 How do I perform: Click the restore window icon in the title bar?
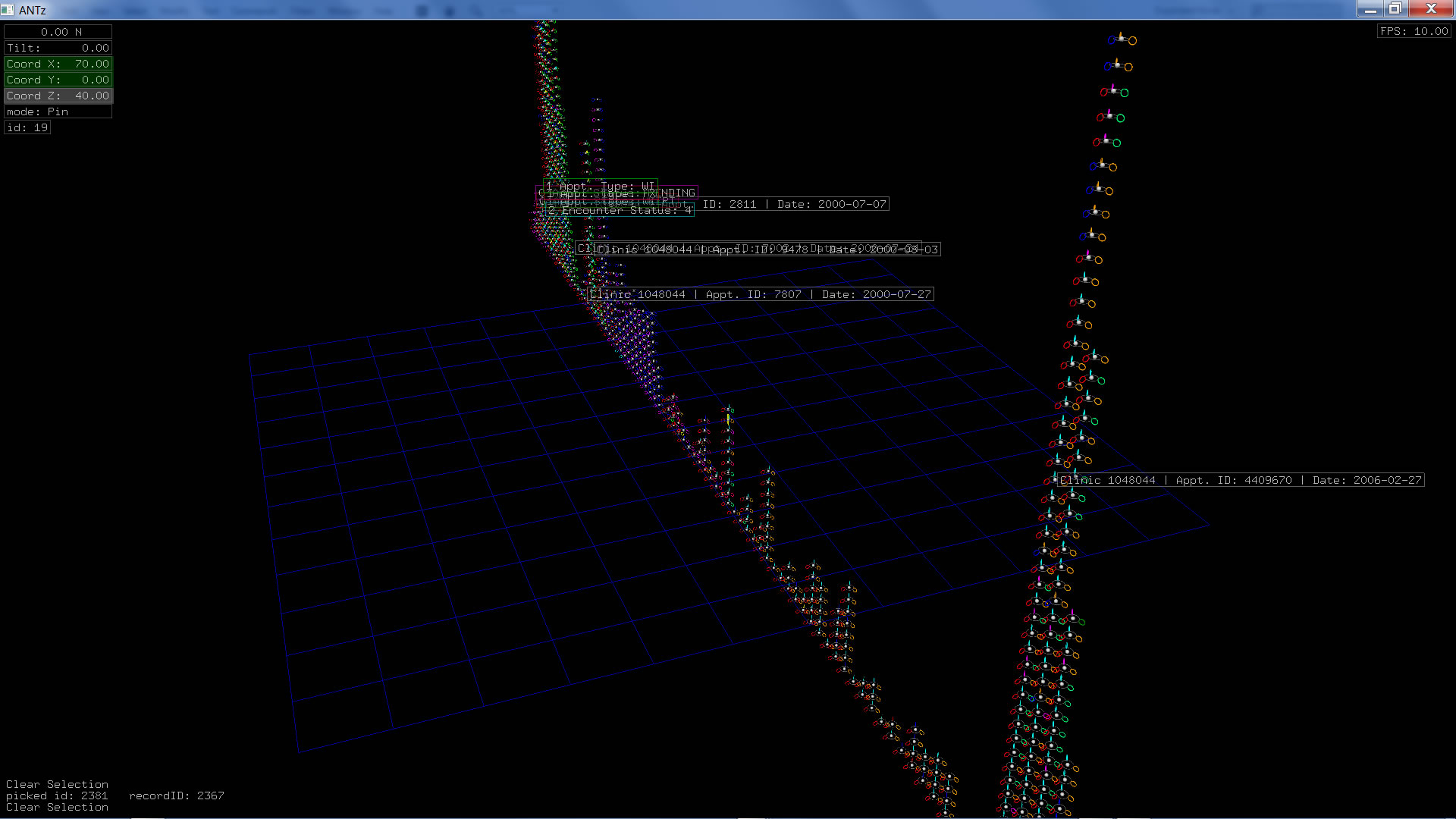click(x=1395, y=9)
